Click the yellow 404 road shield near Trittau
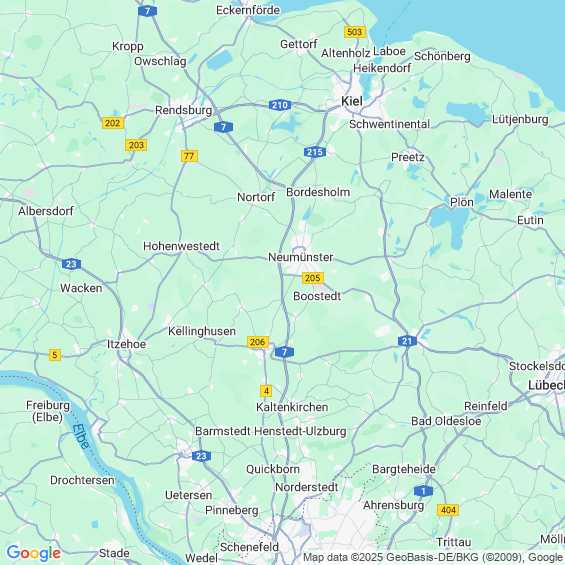This screenshot has width=565, height=565. click(x=448, y=510)
